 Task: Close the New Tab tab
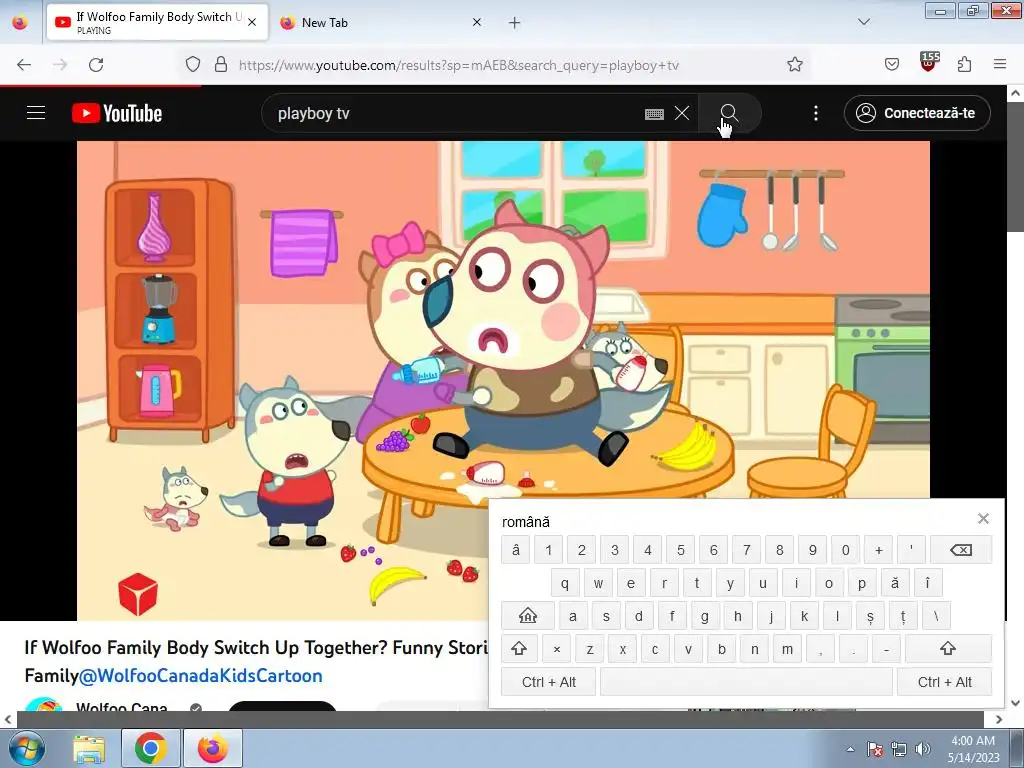click(477, 22)
